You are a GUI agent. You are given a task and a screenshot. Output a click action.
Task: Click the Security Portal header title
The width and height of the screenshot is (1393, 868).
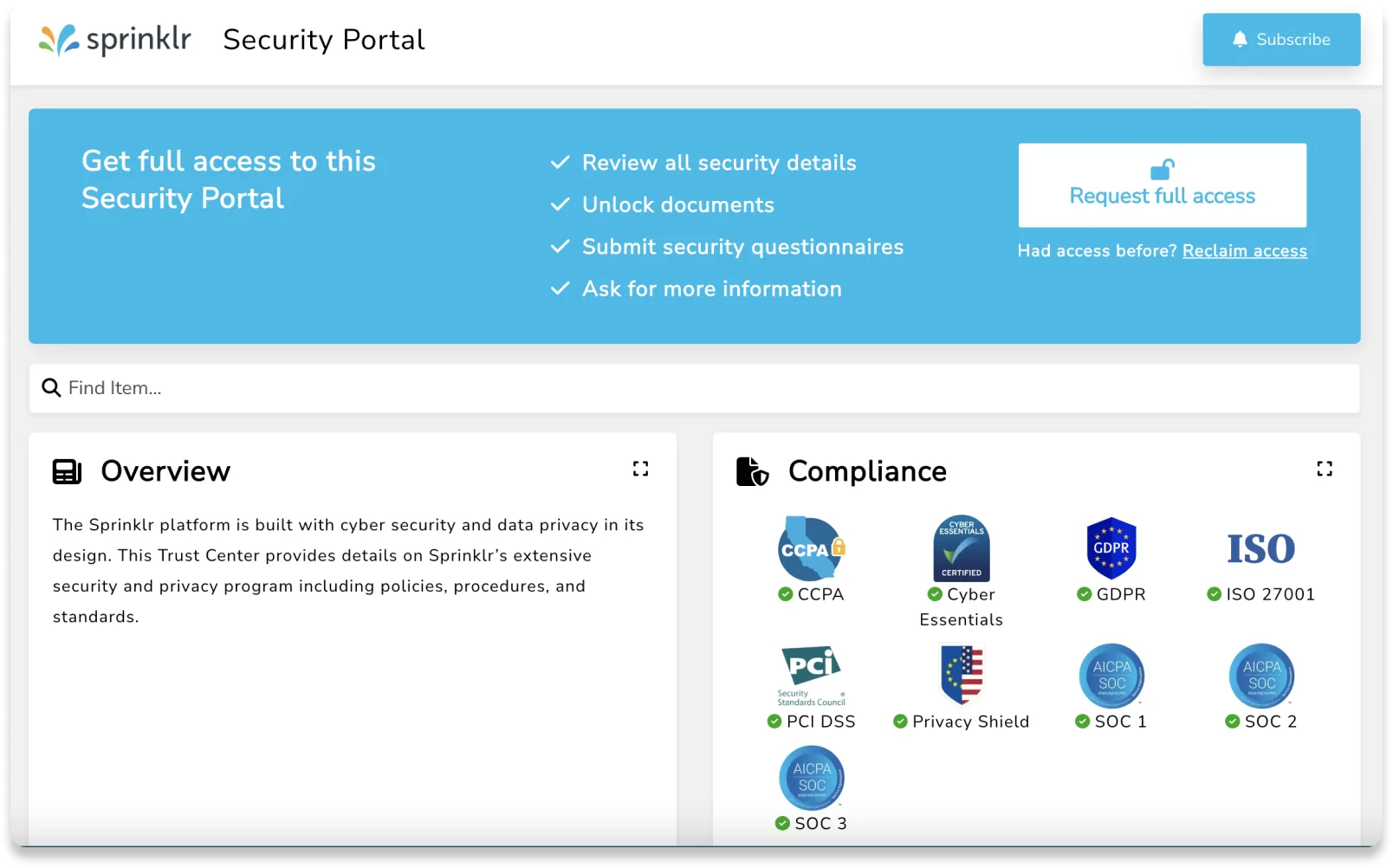324,40
